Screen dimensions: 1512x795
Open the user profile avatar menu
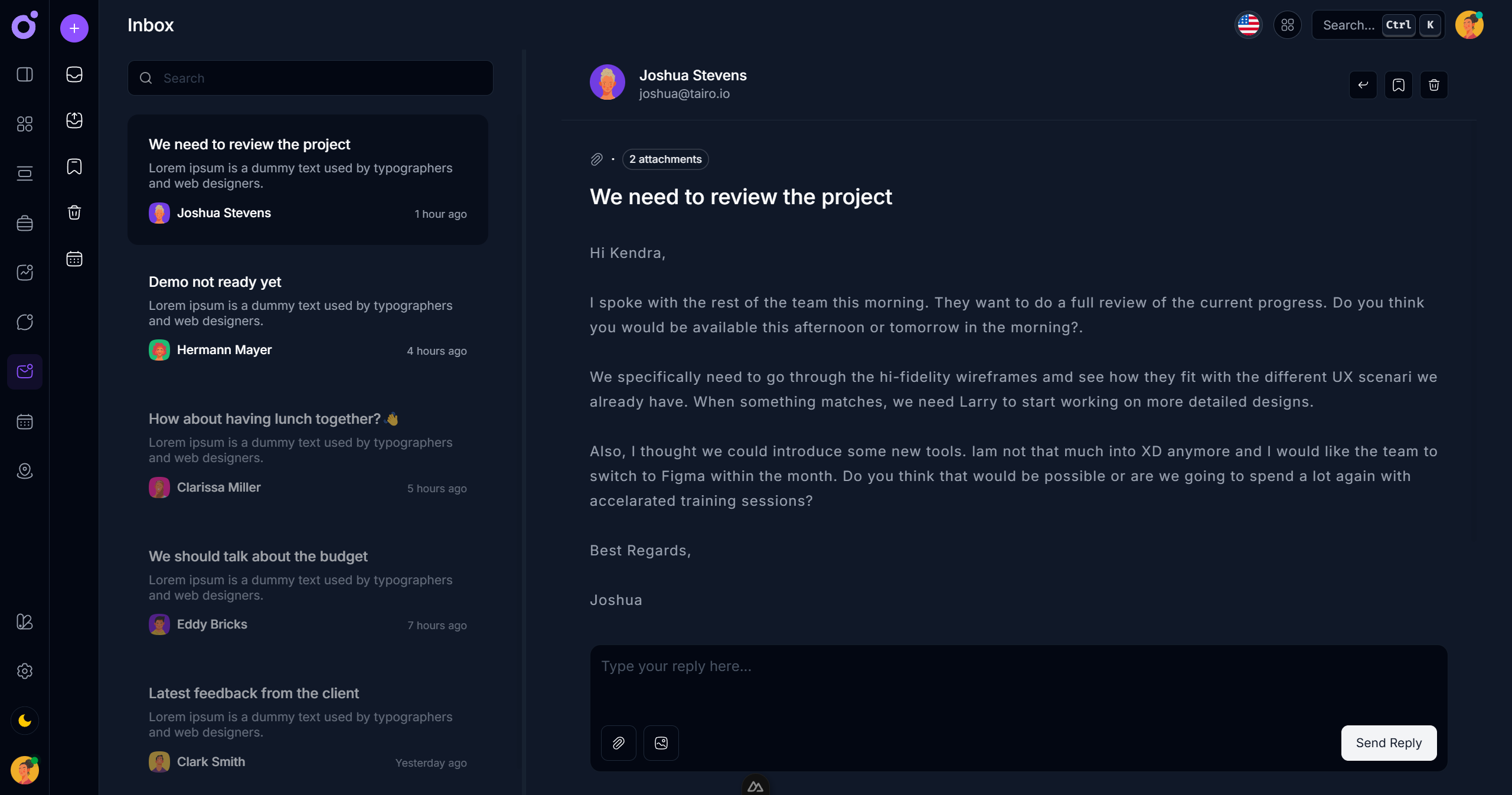(1469, 25)
